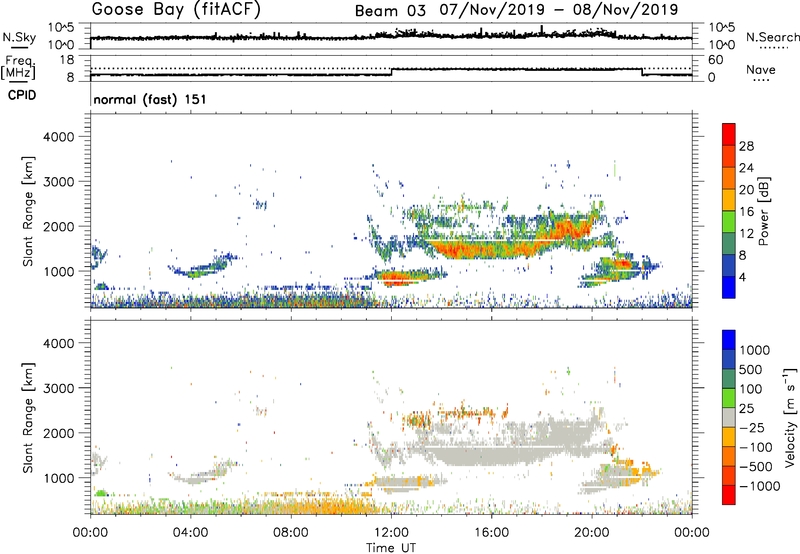Select the Freq. [MHz] axis label
This screenshot has height=554, width=800.
coord(18,68)
